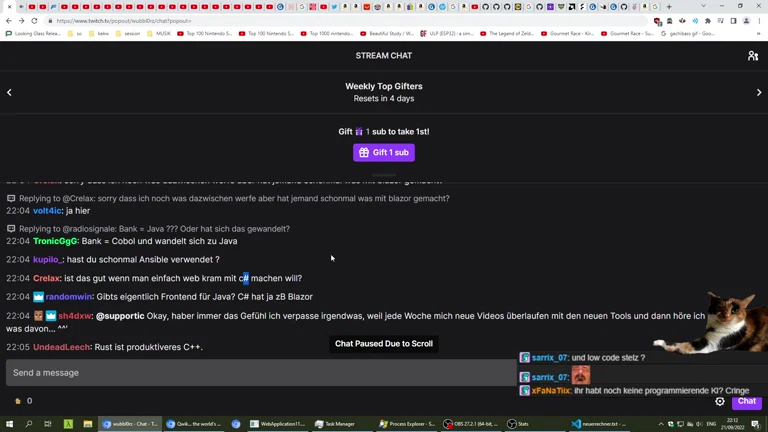Open volt4ic username in chat
Image resolution: width=768 pixels, height=432 pixels.
tap(48, 211)
